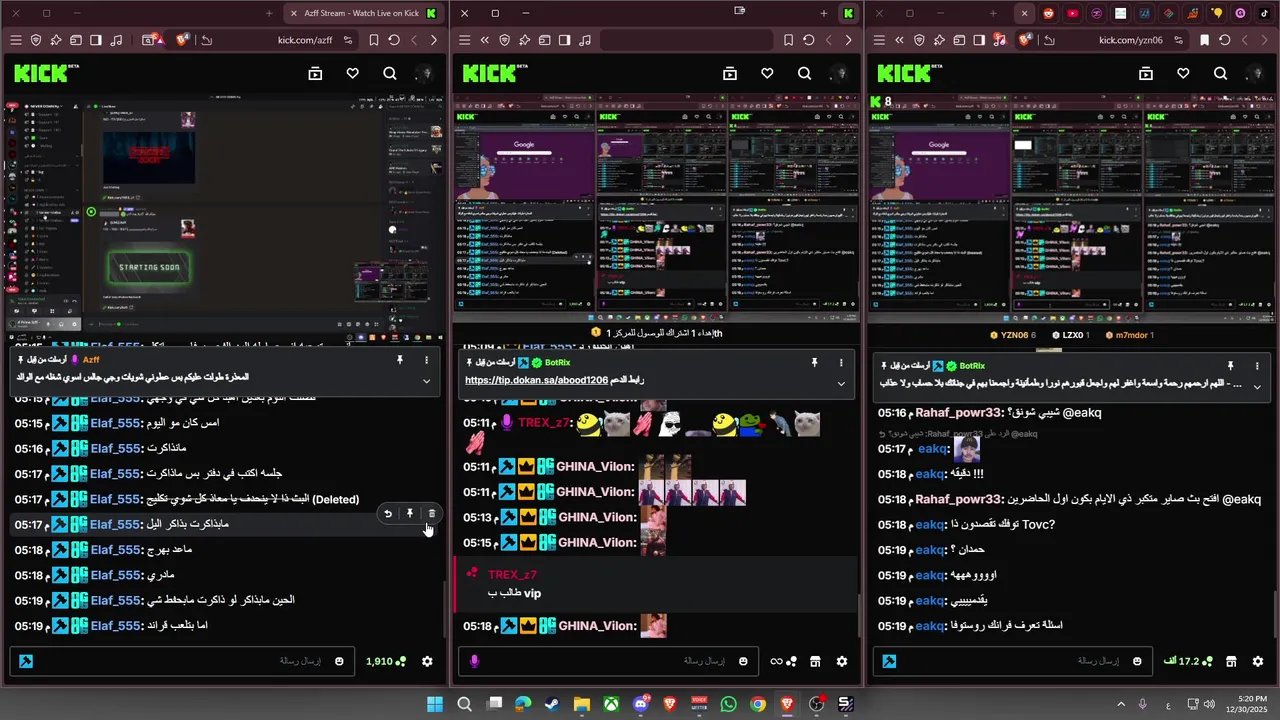
Task: Select the Kick tab in middle window
Action: pos(848,13)
